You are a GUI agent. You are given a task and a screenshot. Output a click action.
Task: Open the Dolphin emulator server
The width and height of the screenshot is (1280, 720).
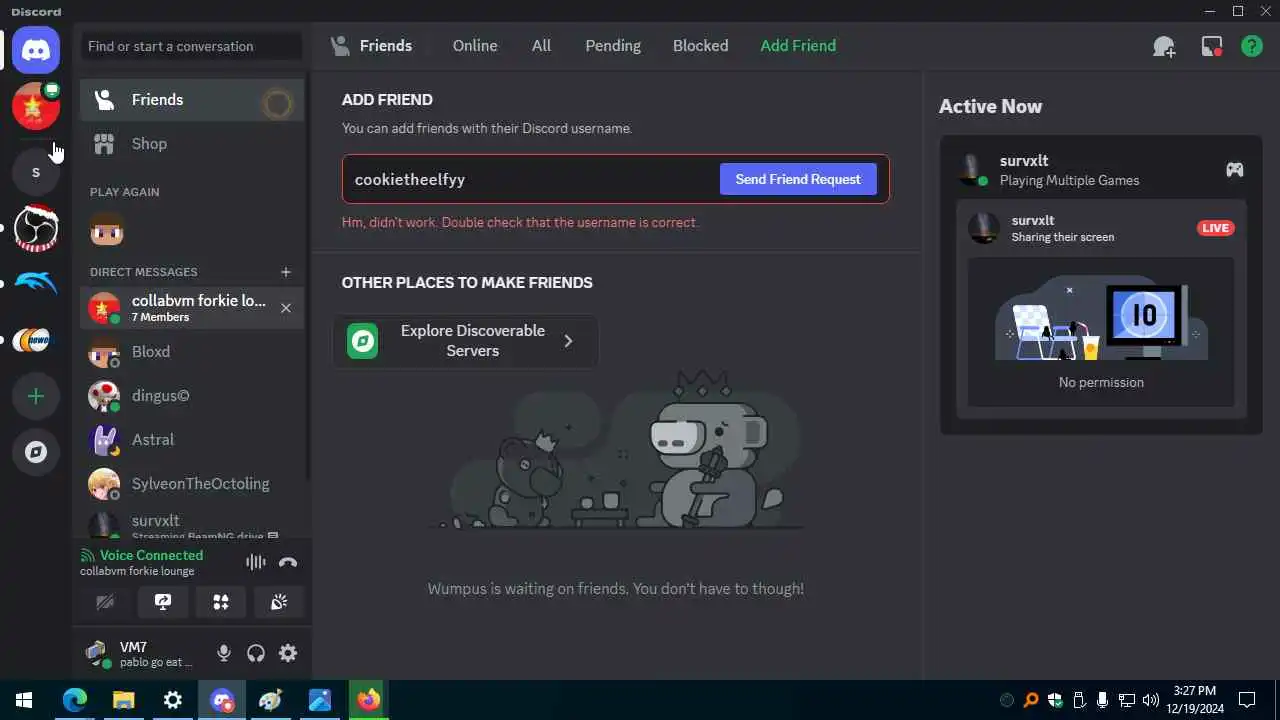coord(36,284)
